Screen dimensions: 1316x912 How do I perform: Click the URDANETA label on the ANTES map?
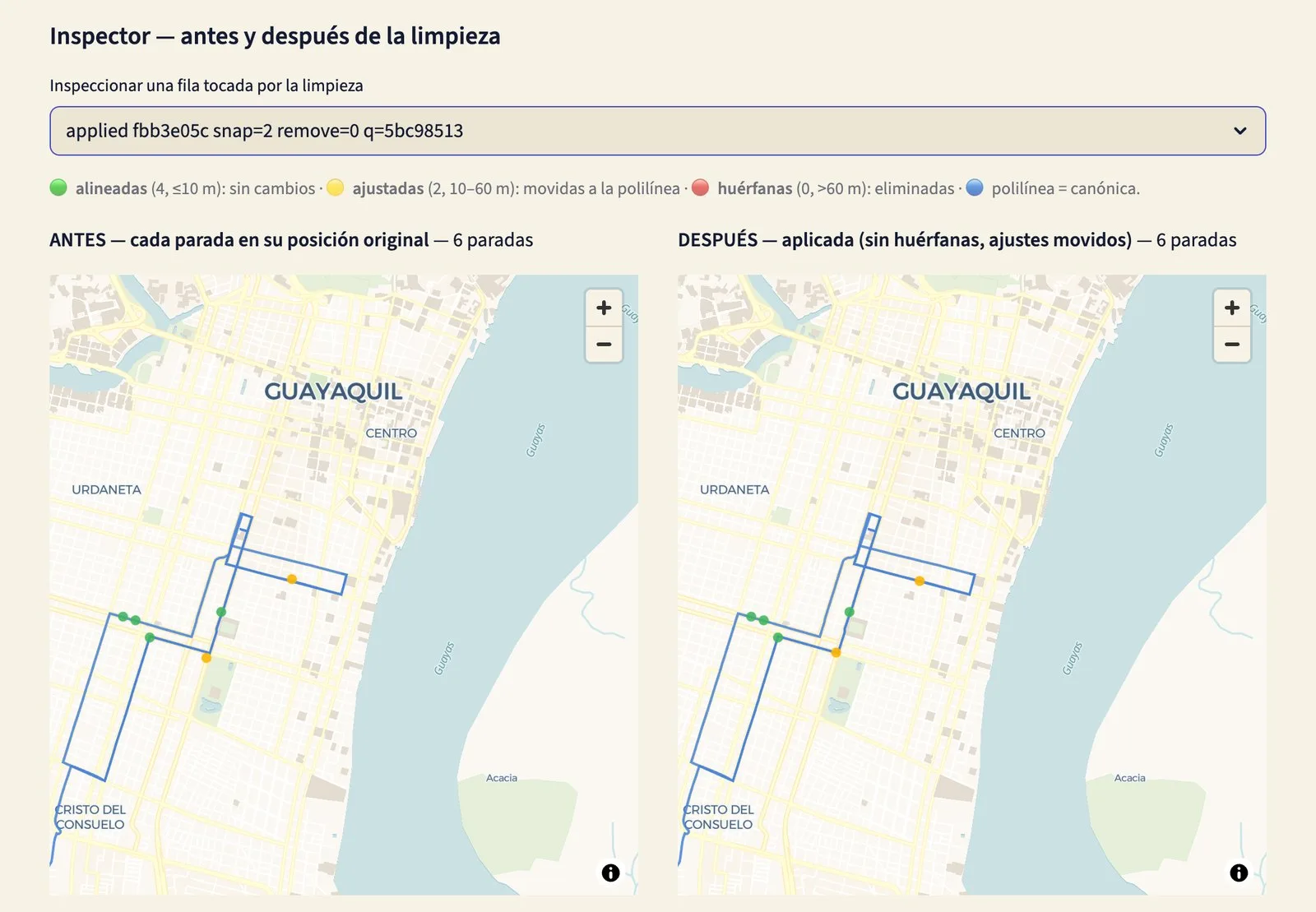click(106, 489)
